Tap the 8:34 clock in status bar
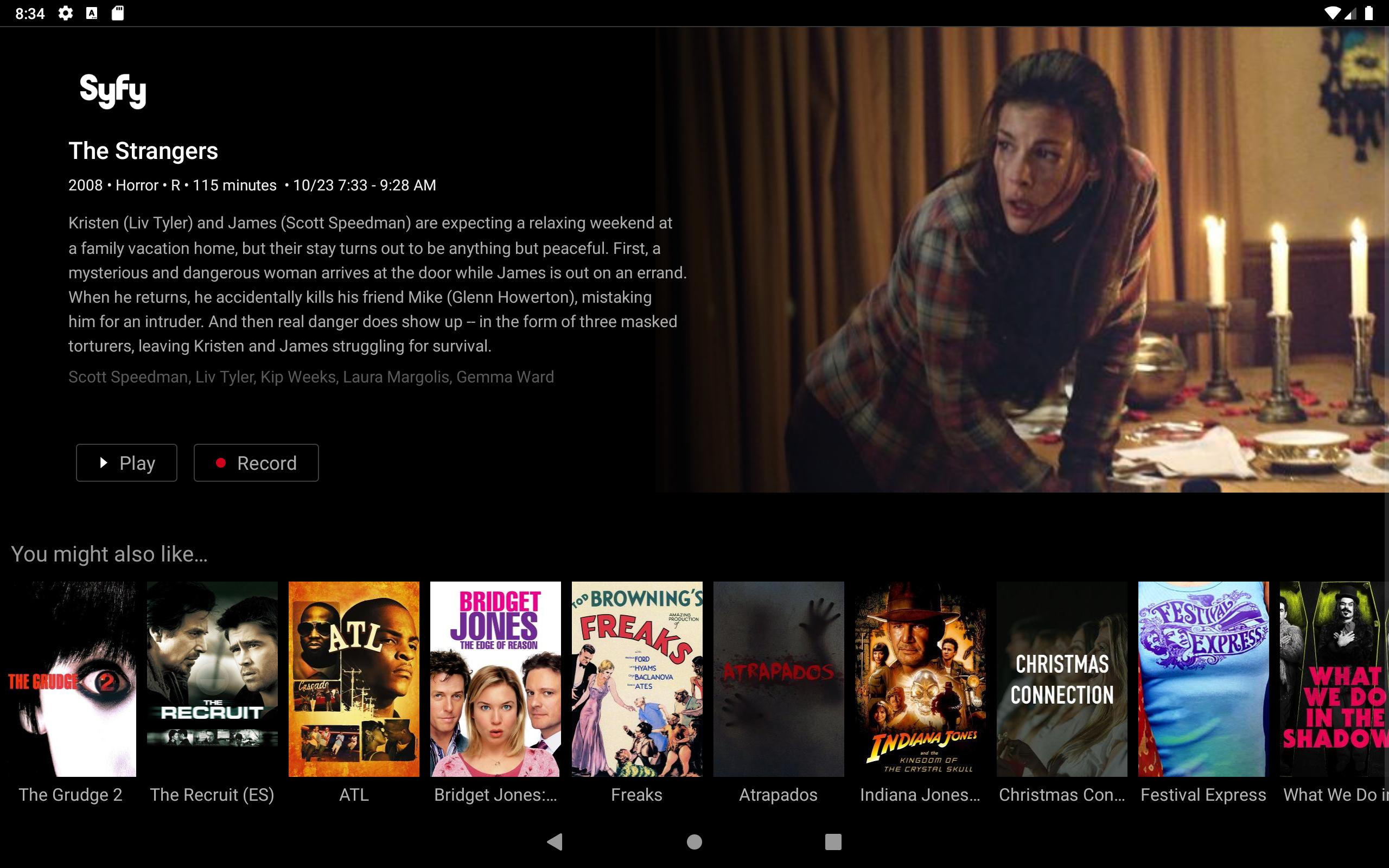Screen dimensions: 1389x868 [x=30, y=13]
